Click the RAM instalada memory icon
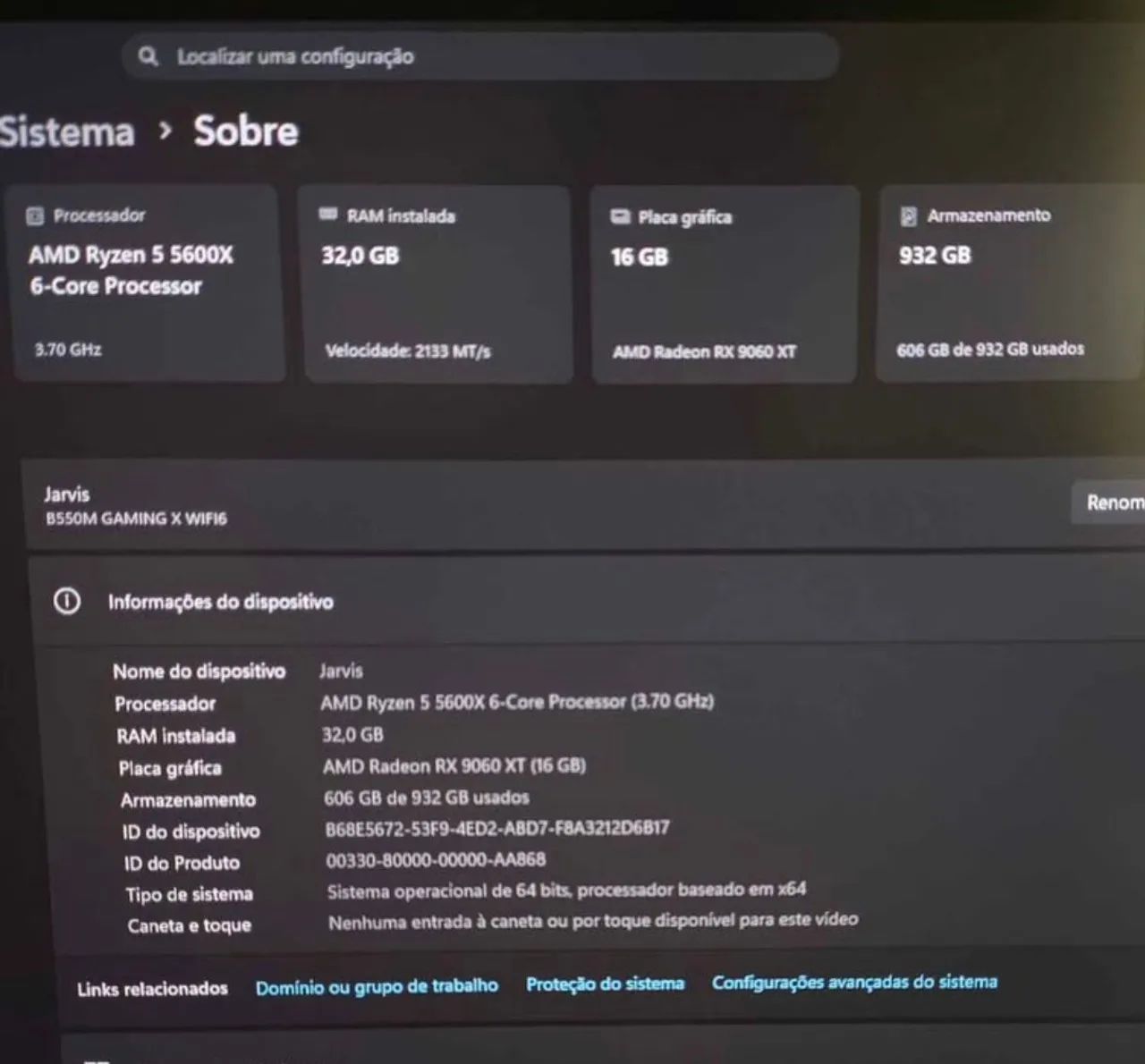 (x=328, y=215)
